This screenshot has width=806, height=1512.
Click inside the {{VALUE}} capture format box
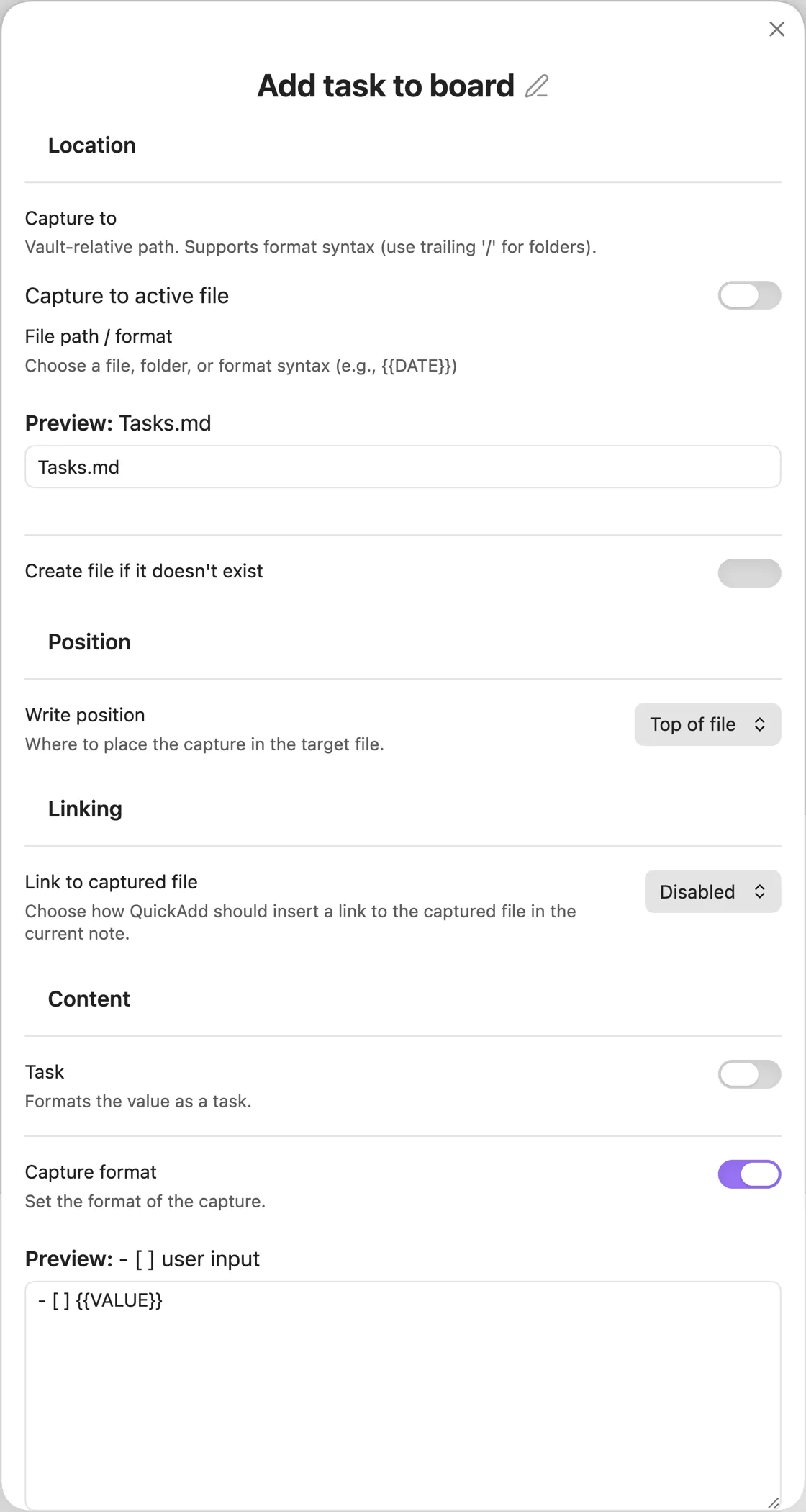tap(403, 1395)
